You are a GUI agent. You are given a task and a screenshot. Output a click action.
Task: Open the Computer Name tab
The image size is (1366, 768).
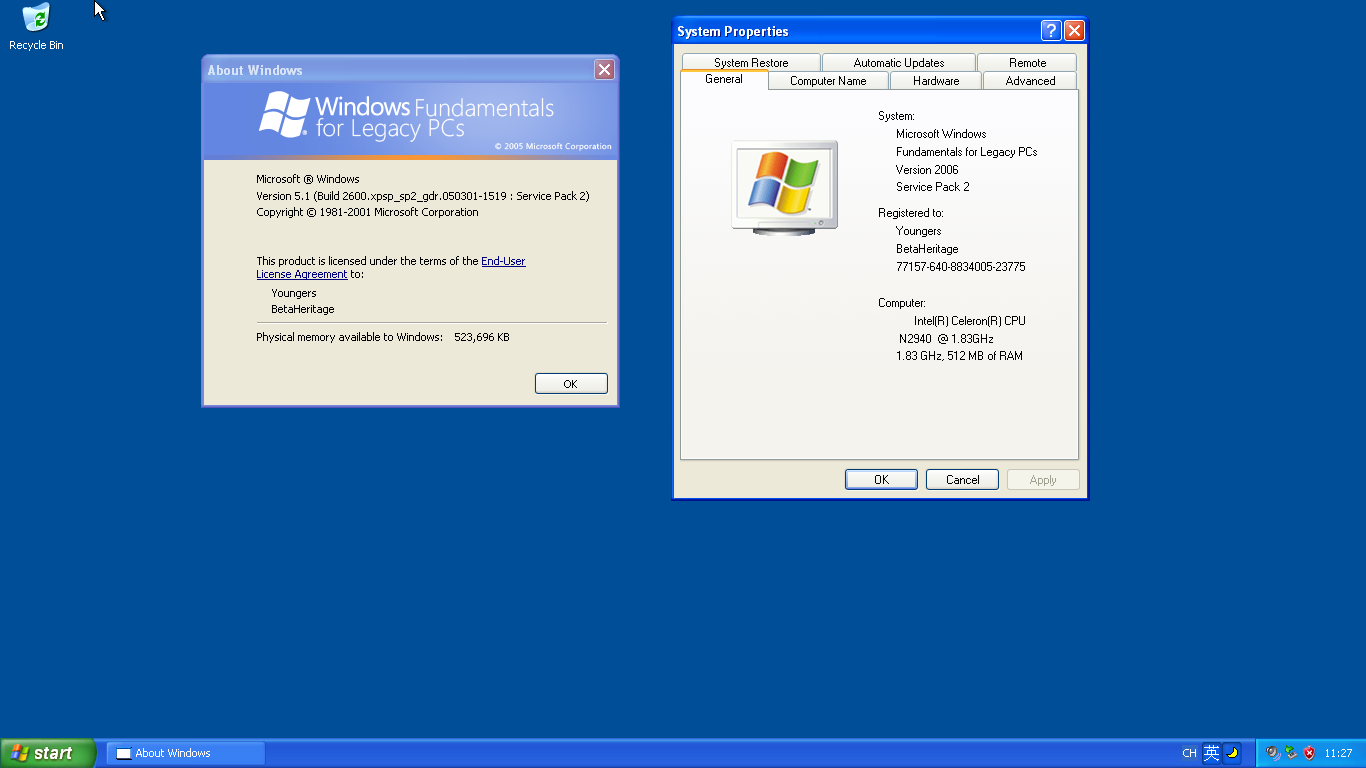coord(828,81)
